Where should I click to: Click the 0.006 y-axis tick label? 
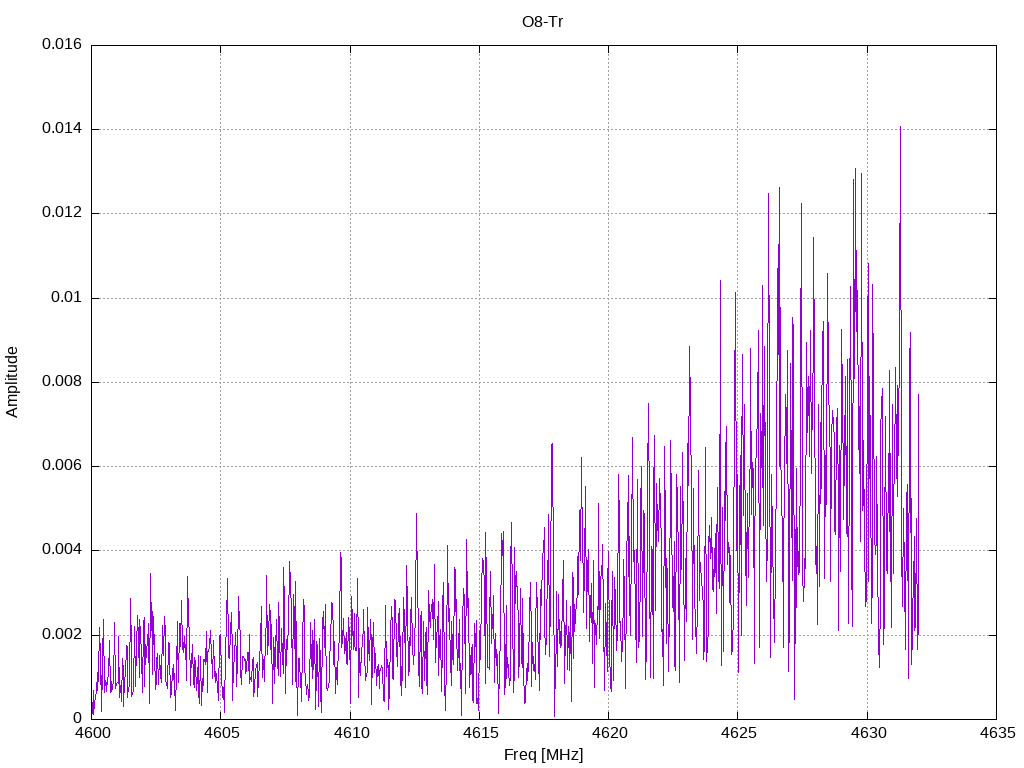62,466
